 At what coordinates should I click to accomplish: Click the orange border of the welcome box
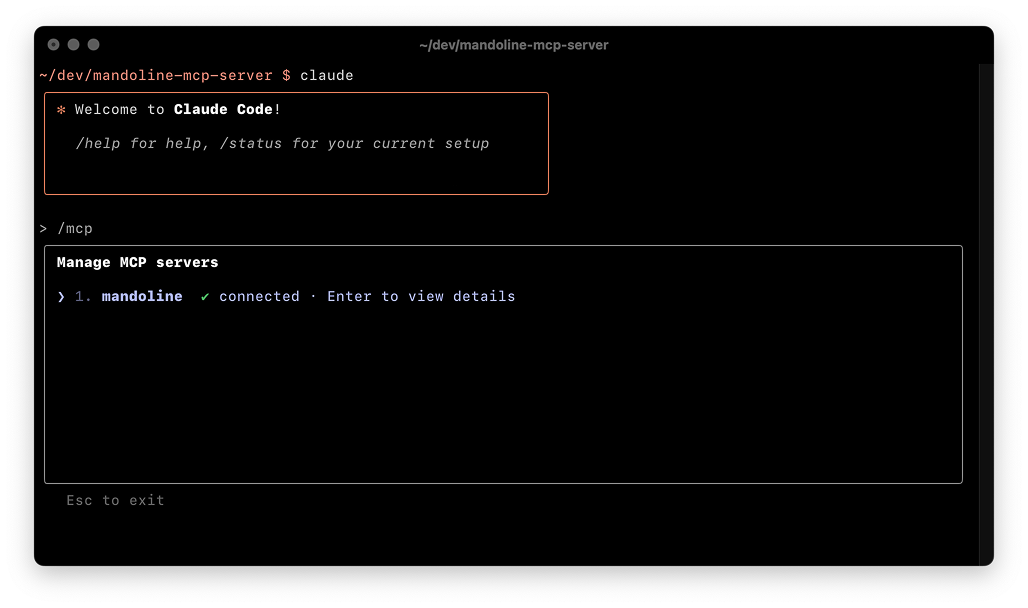click(x=296, y=92)
